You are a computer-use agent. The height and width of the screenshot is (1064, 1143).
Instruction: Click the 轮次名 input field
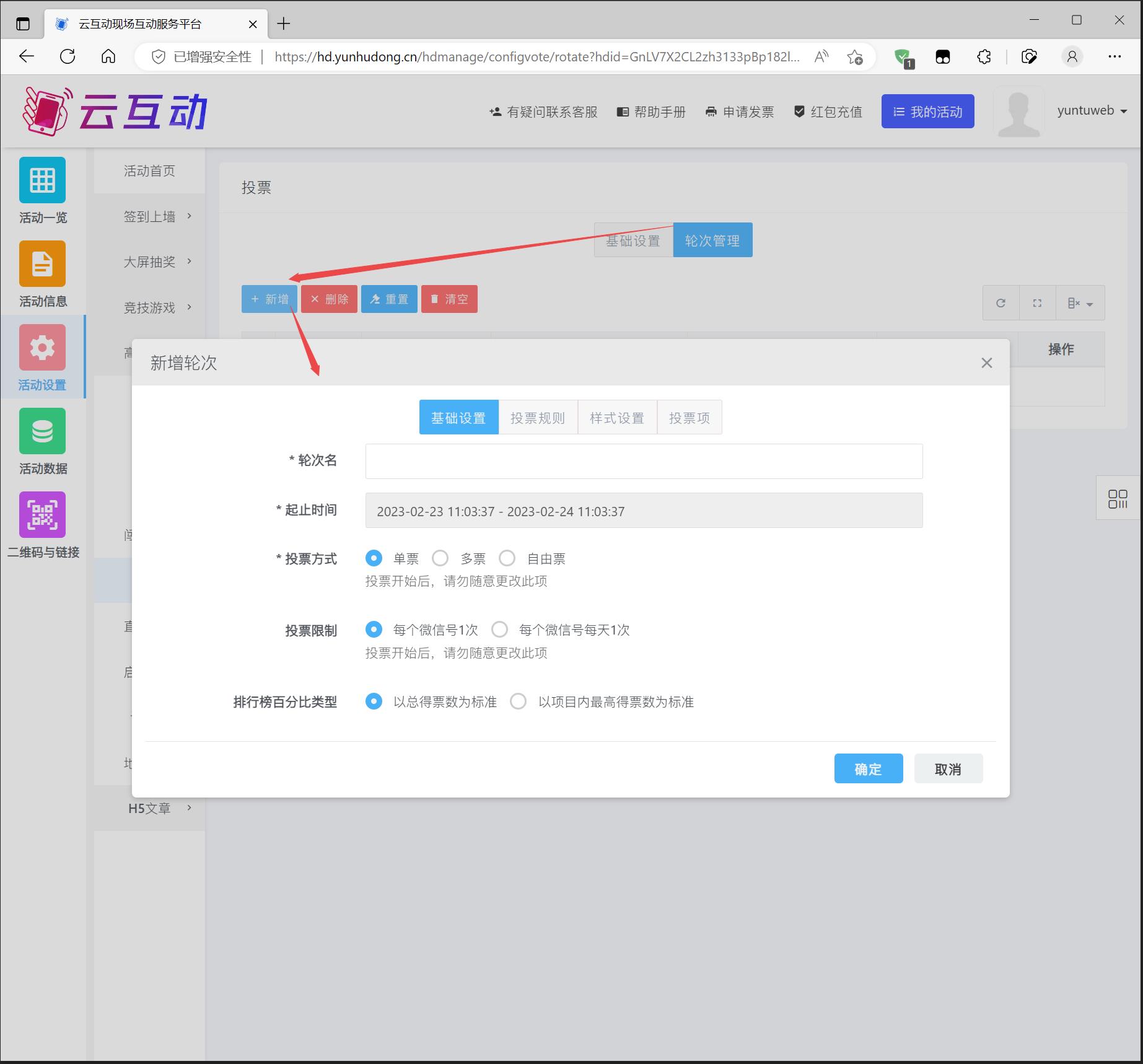644,461
